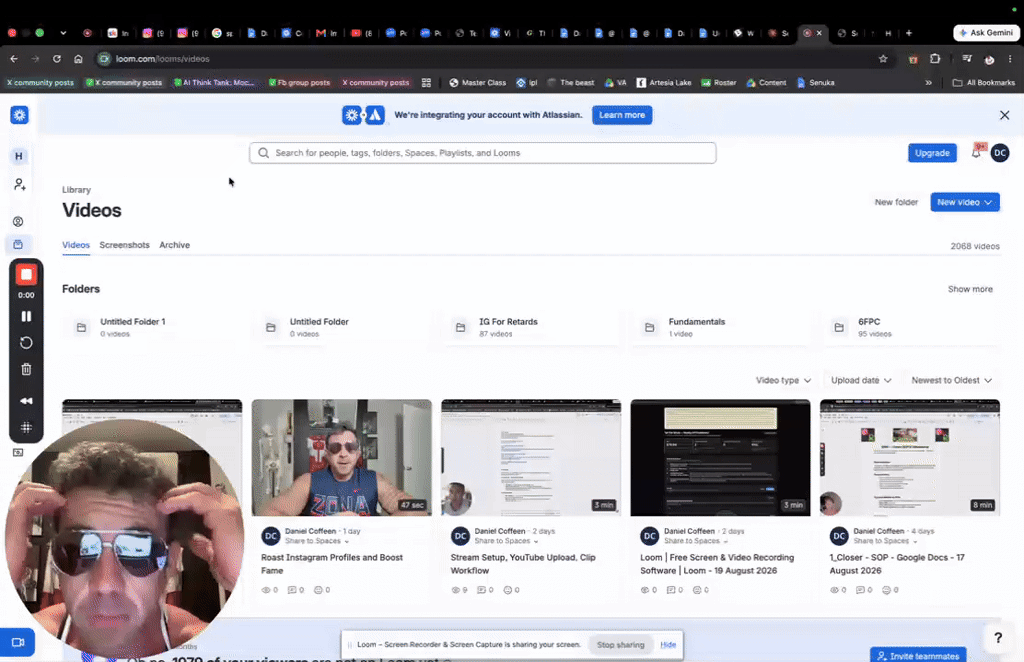Open the DC profile avatar menu

1000,153
